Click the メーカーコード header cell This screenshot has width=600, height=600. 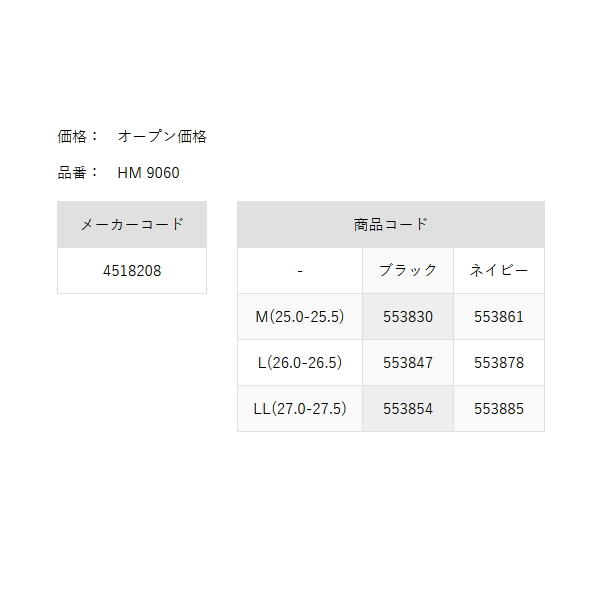coord(132,224)
